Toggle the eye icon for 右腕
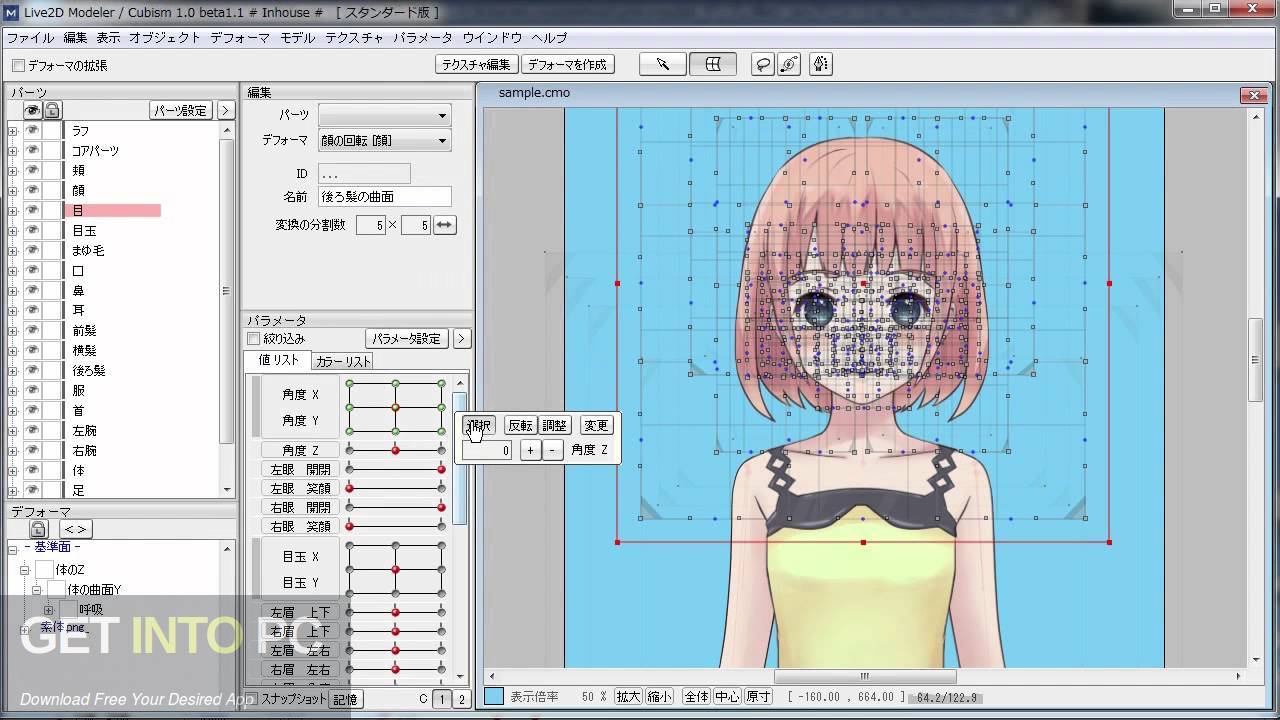 pos(32,450)
